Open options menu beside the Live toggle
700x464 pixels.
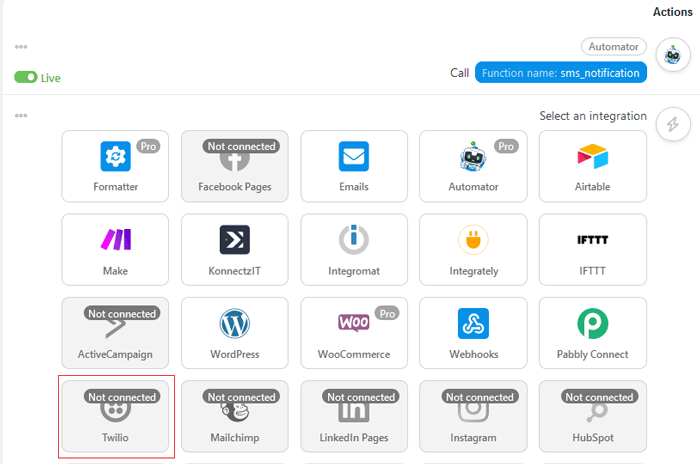tap(21, 46)
